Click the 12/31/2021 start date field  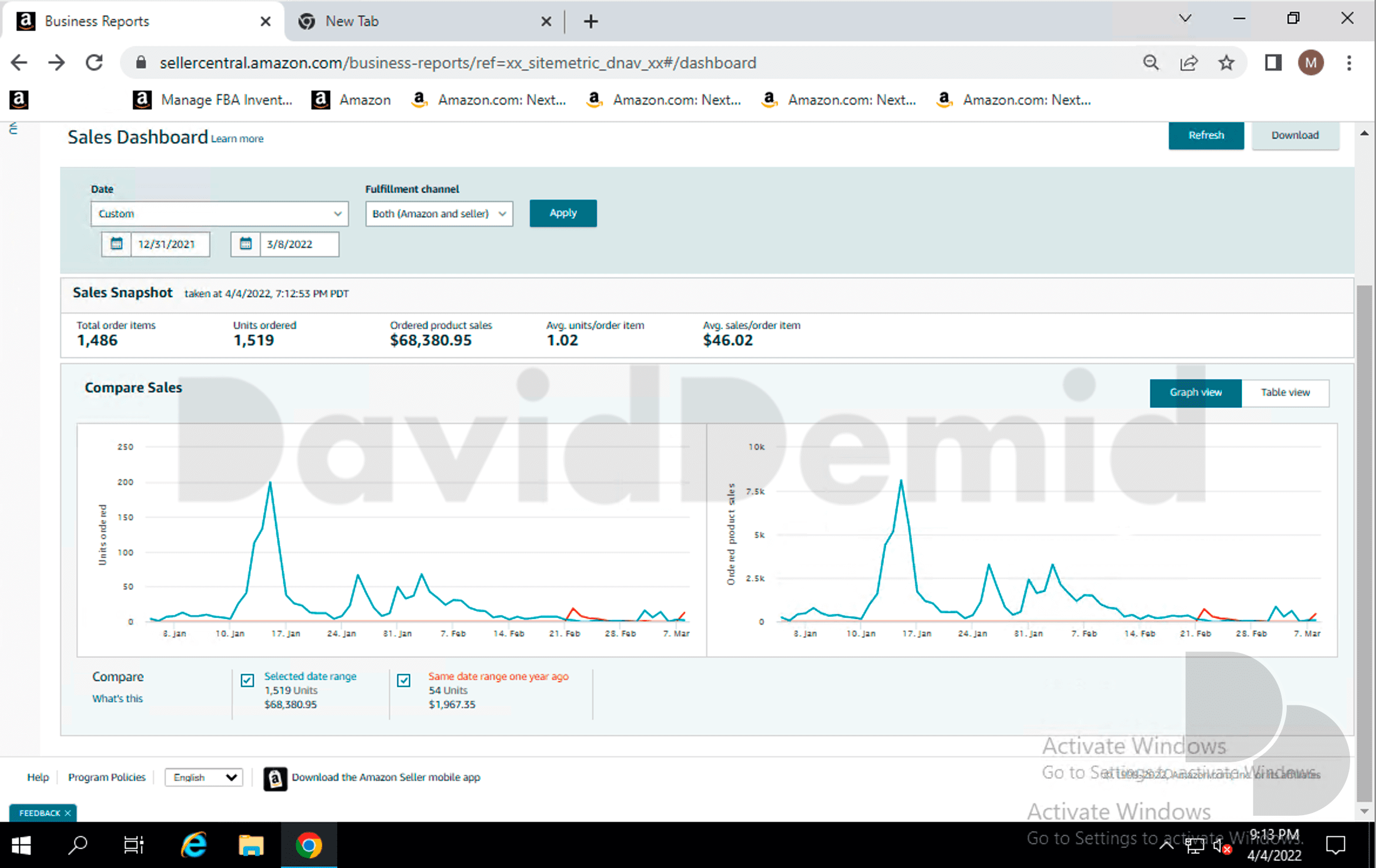tap(170, 244)
